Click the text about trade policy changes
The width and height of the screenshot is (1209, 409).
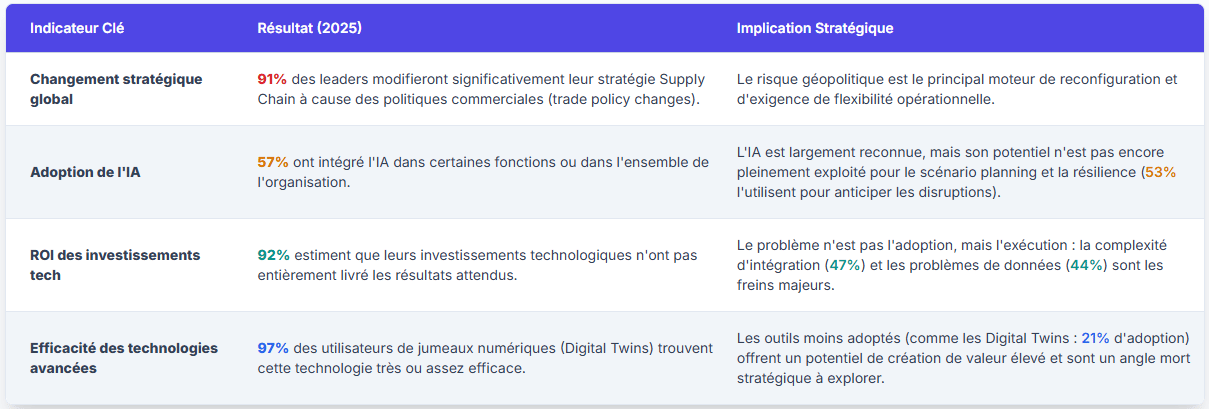[481, 89]
